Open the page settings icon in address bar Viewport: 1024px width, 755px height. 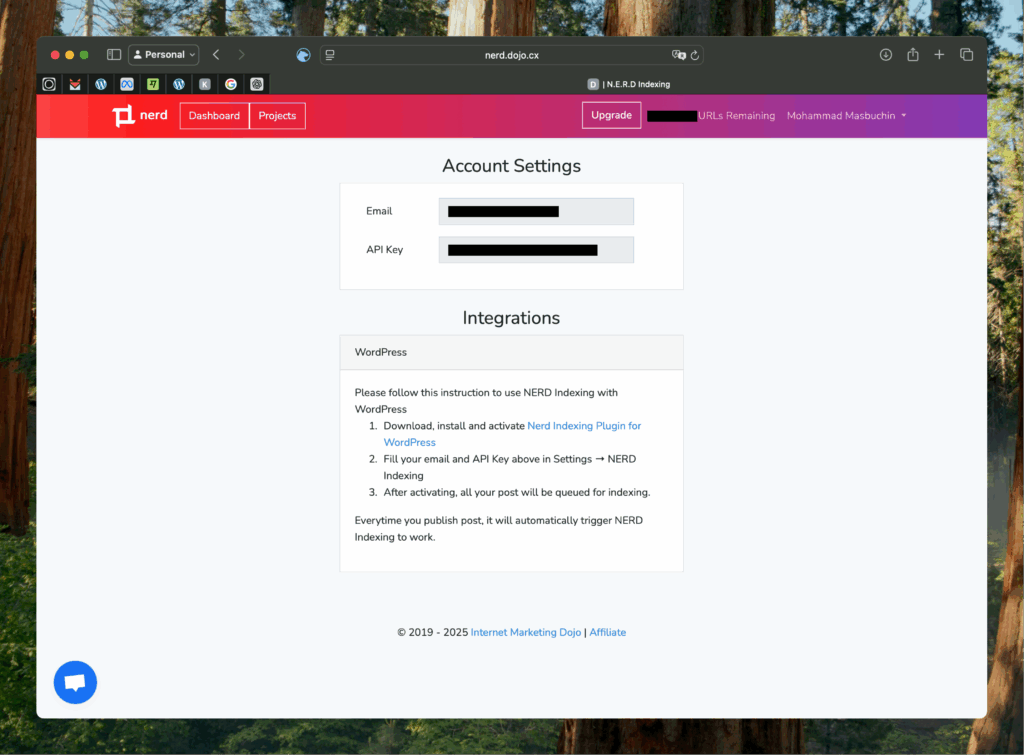[x=330, y=55]
